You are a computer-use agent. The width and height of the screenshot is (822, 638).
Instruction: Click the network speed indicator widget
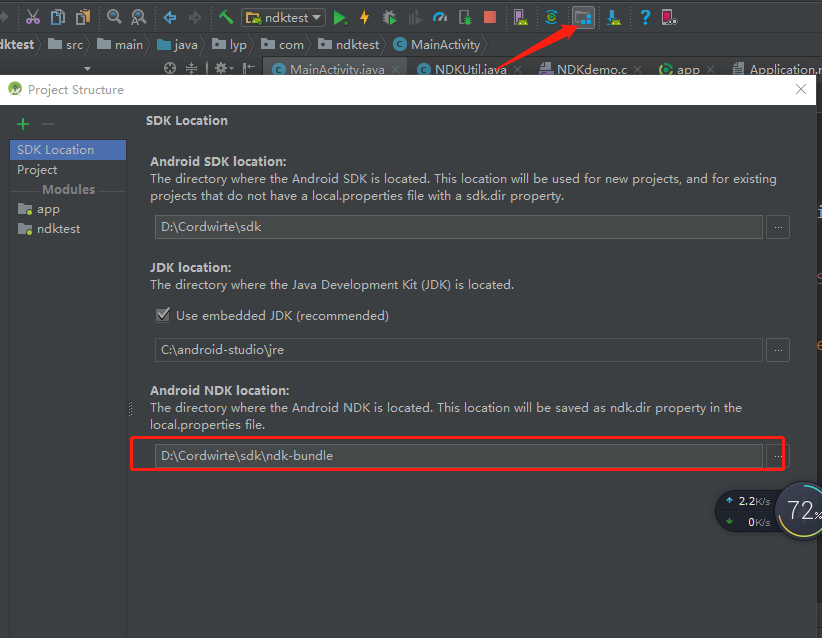[747, 511]
